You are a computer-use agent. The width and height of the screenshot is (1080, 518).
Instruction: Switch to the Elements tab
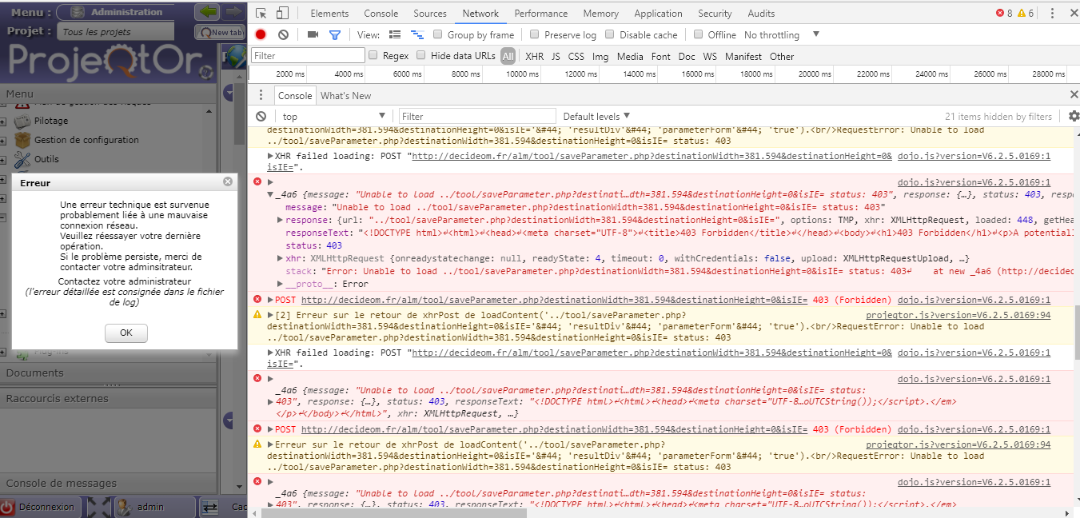(329, 14)
